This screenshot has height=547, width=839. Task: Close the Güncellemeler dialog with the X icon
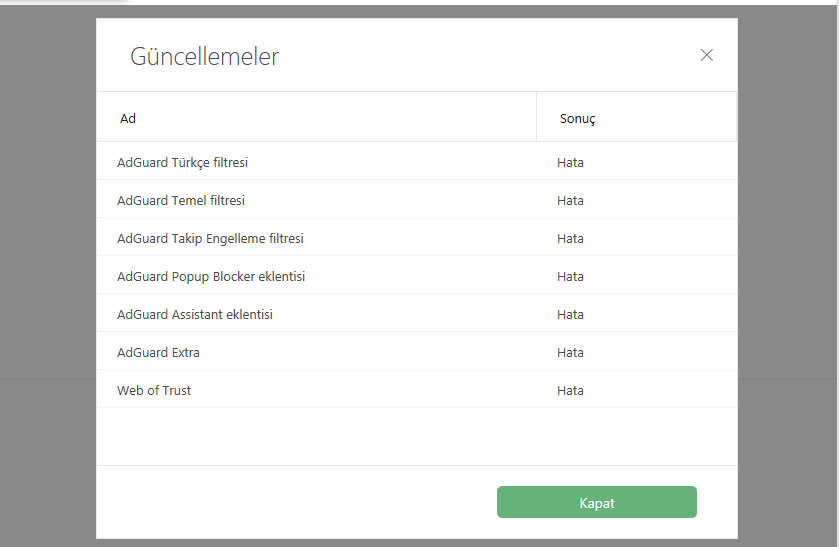707,55
